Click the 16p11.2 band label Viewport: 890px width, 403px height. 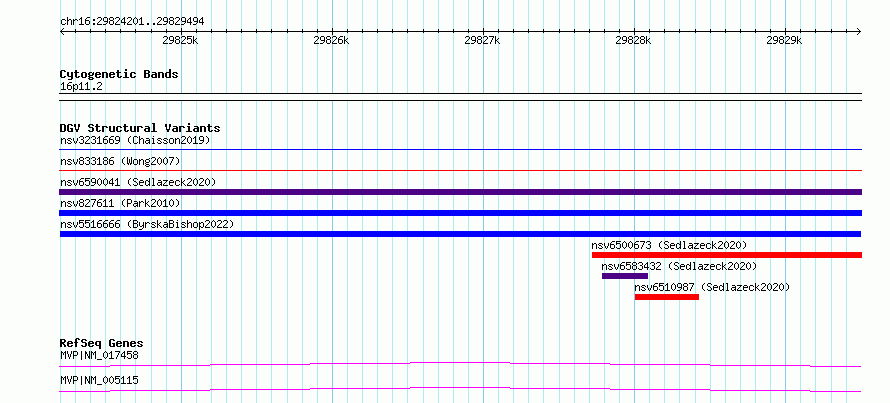tap(81, 87)
